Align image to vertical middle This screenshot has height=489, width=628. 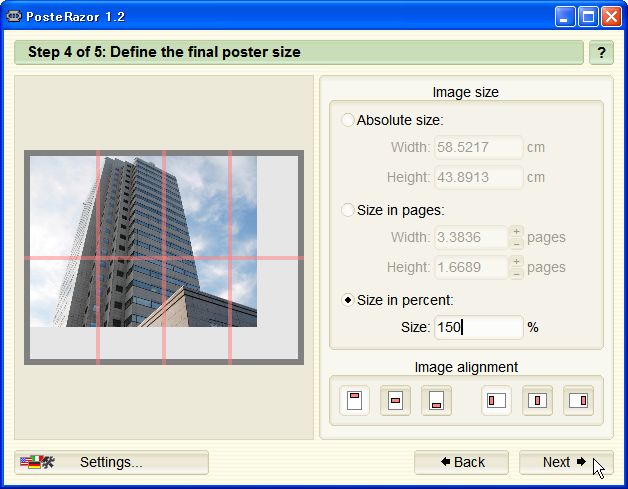coord(395,400)
